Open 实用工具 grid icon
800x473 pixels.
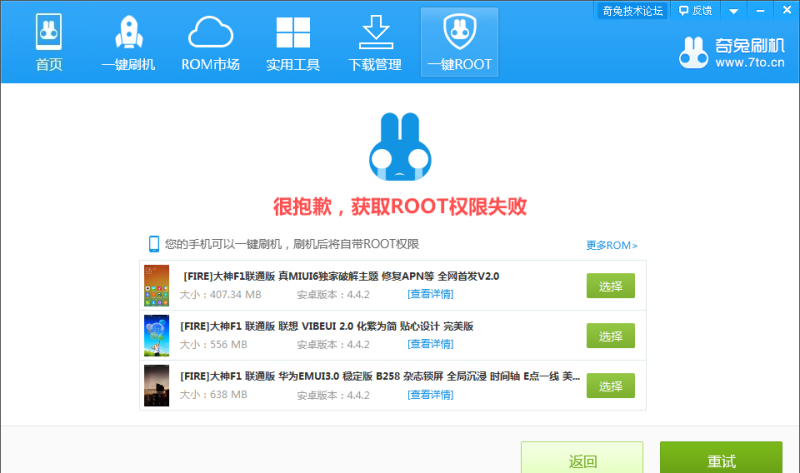pyautogui.click(x=293, y=32)
